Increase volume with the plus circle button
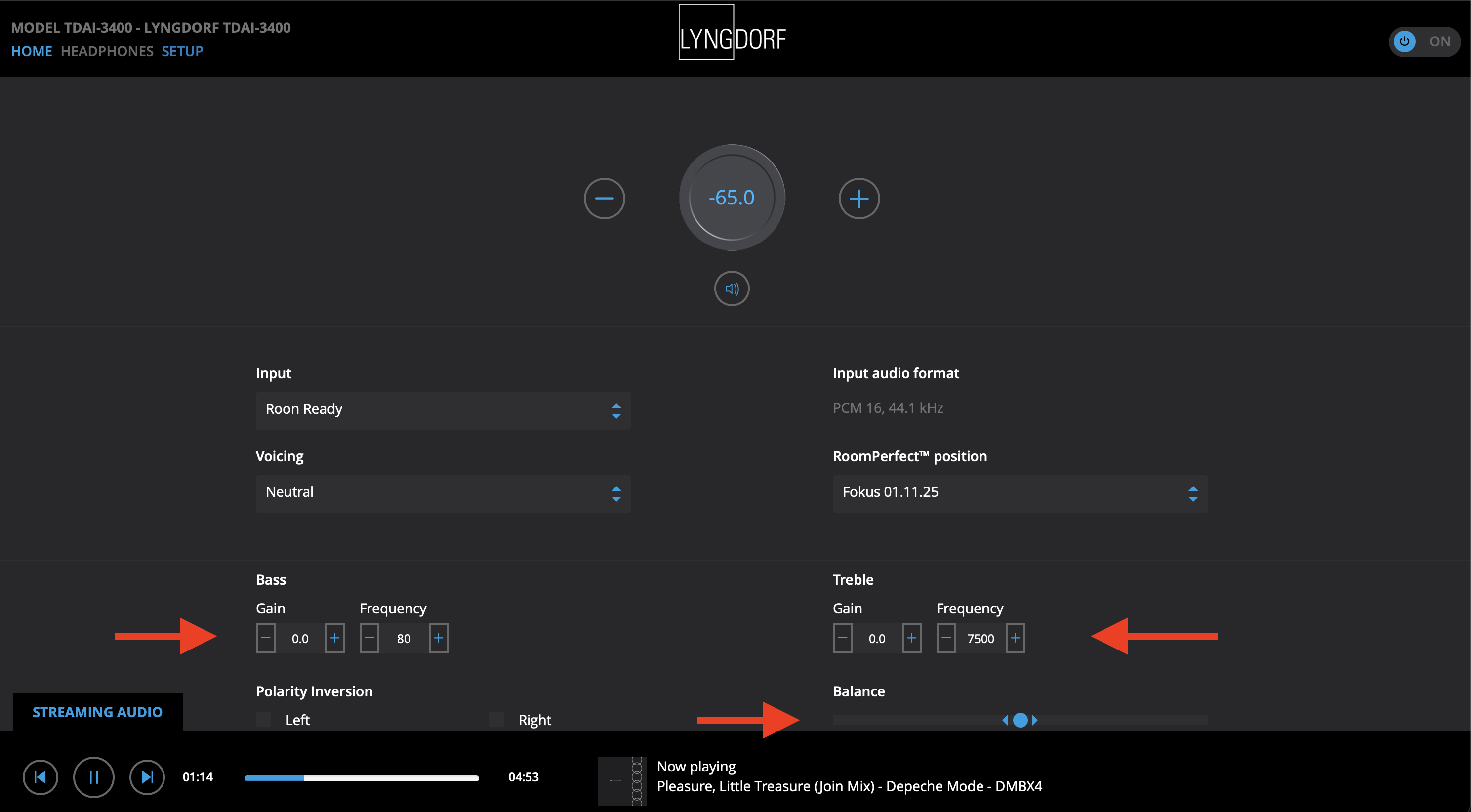The image size is (1471, 812). point(859,198)
